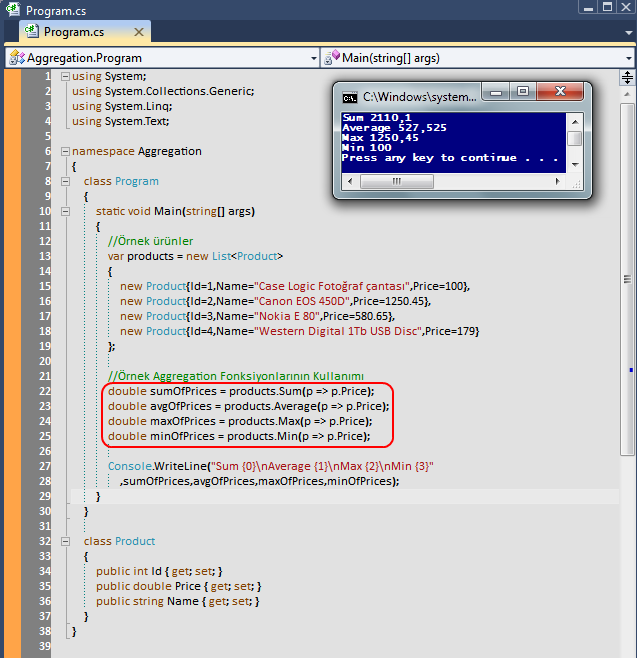This screenshot has height=658, width=637.
Task: Click the console's horizontal scrollbar thumb
Action: pos(398,182)
